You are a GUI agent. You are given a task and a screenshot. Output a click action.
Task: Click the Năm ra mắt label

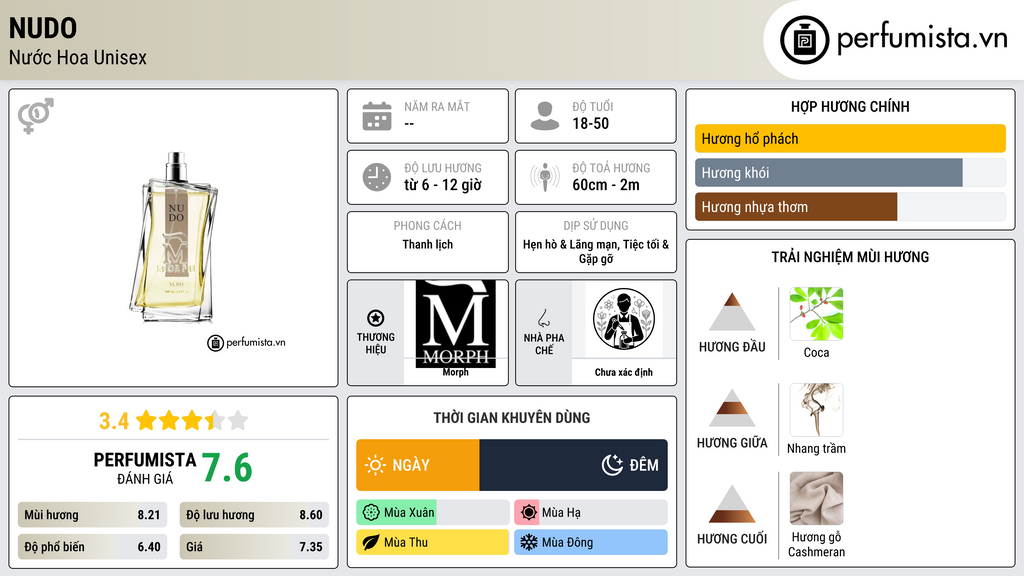437,106
